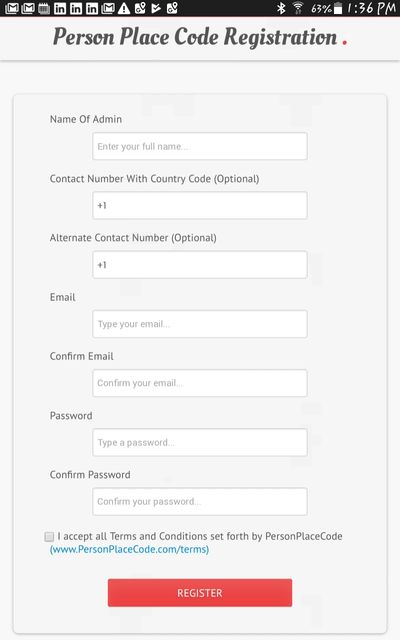
Task: Select the Type your email field
Action: click(200, 324)
